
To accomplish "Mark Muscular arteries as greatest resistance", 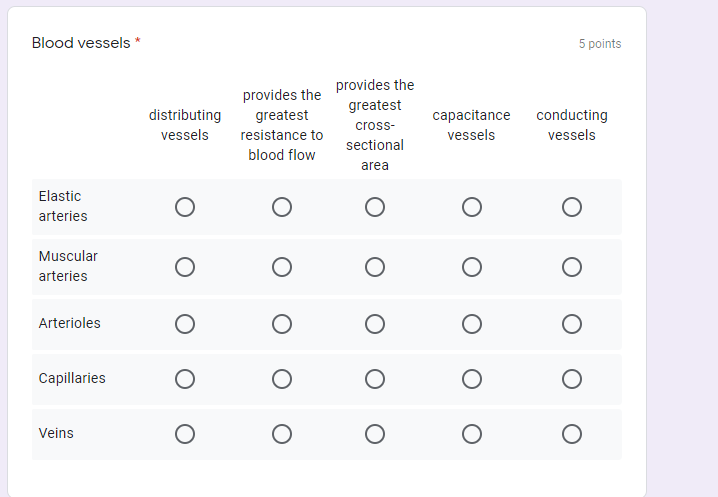I will point(282,267).
